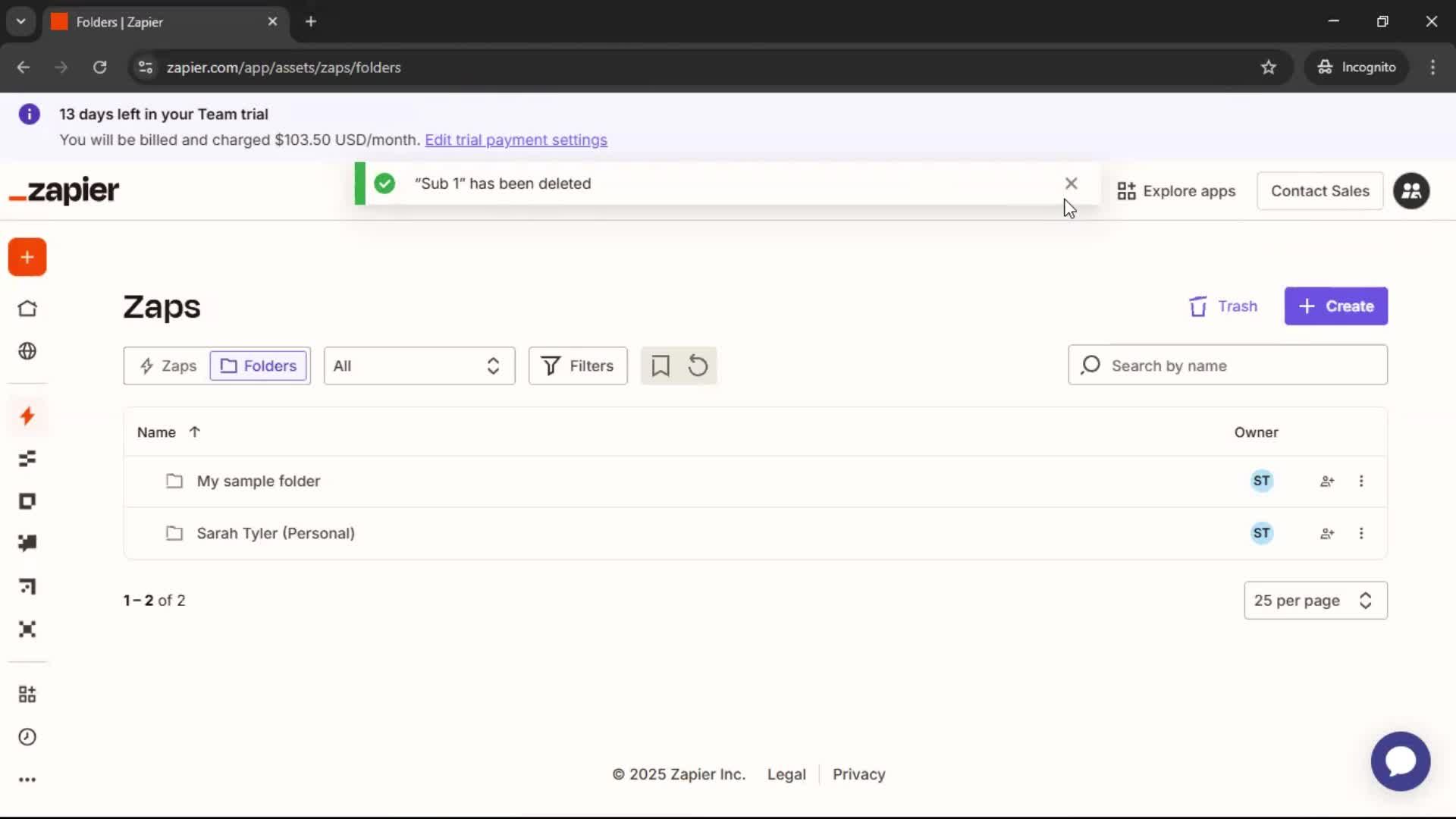The width and height of the screenshot is (1456, 819).
Task: Share My sample folder via add-person icon
Action: point(1327,482)
